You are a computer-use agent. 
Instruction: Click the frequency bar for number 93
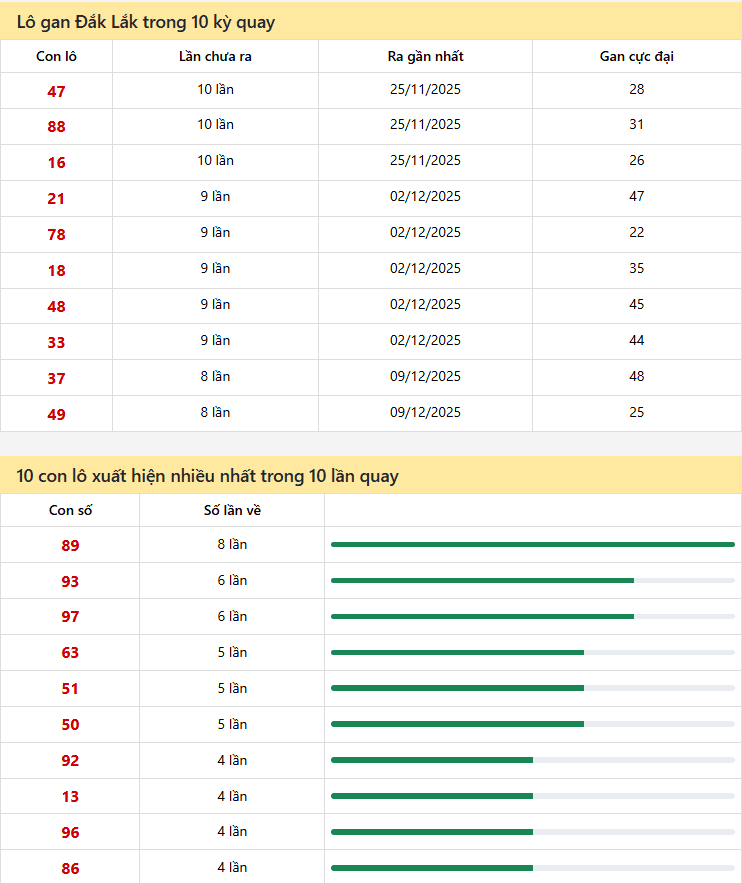(532, 581)
